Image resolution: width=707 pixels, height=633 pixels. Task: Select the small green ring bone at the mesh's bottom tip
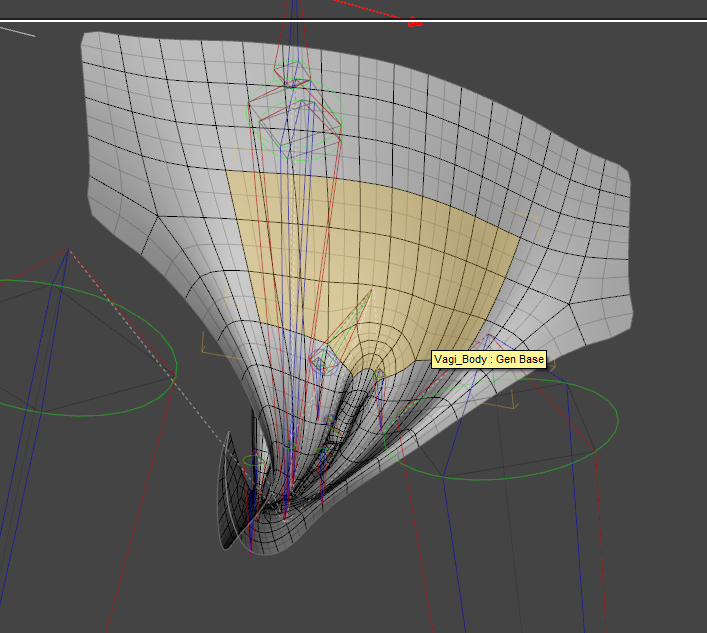tap(254, 460)
